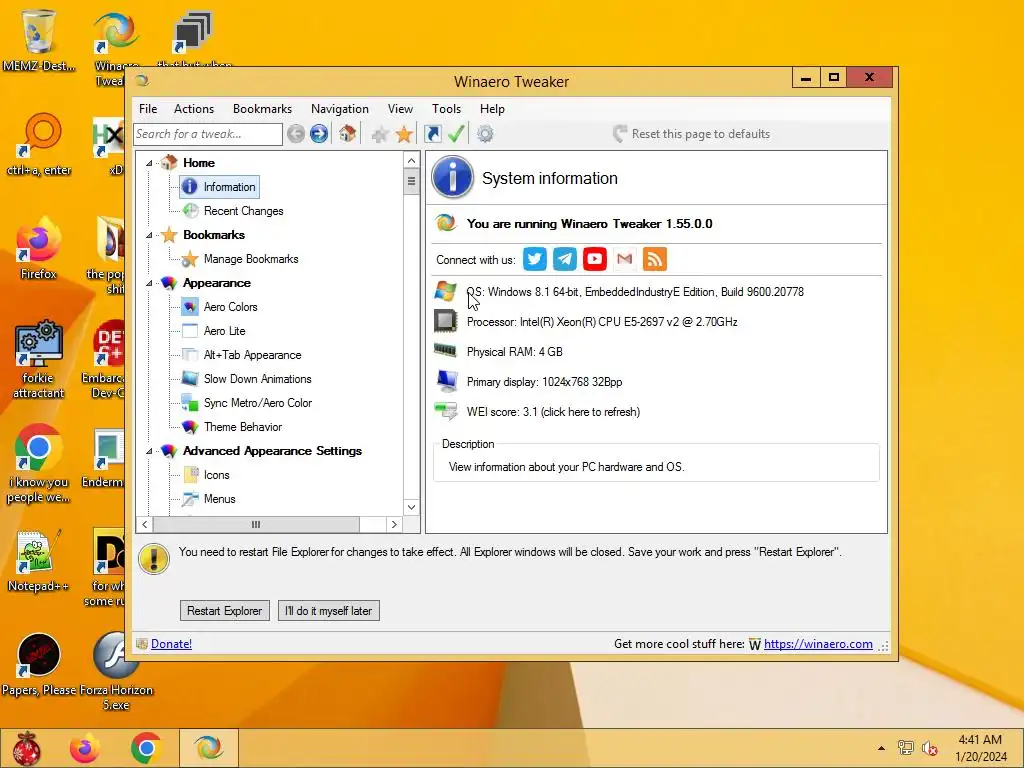Click the WEI score icon
The image size is (1024, 768).
pos(446,411)
